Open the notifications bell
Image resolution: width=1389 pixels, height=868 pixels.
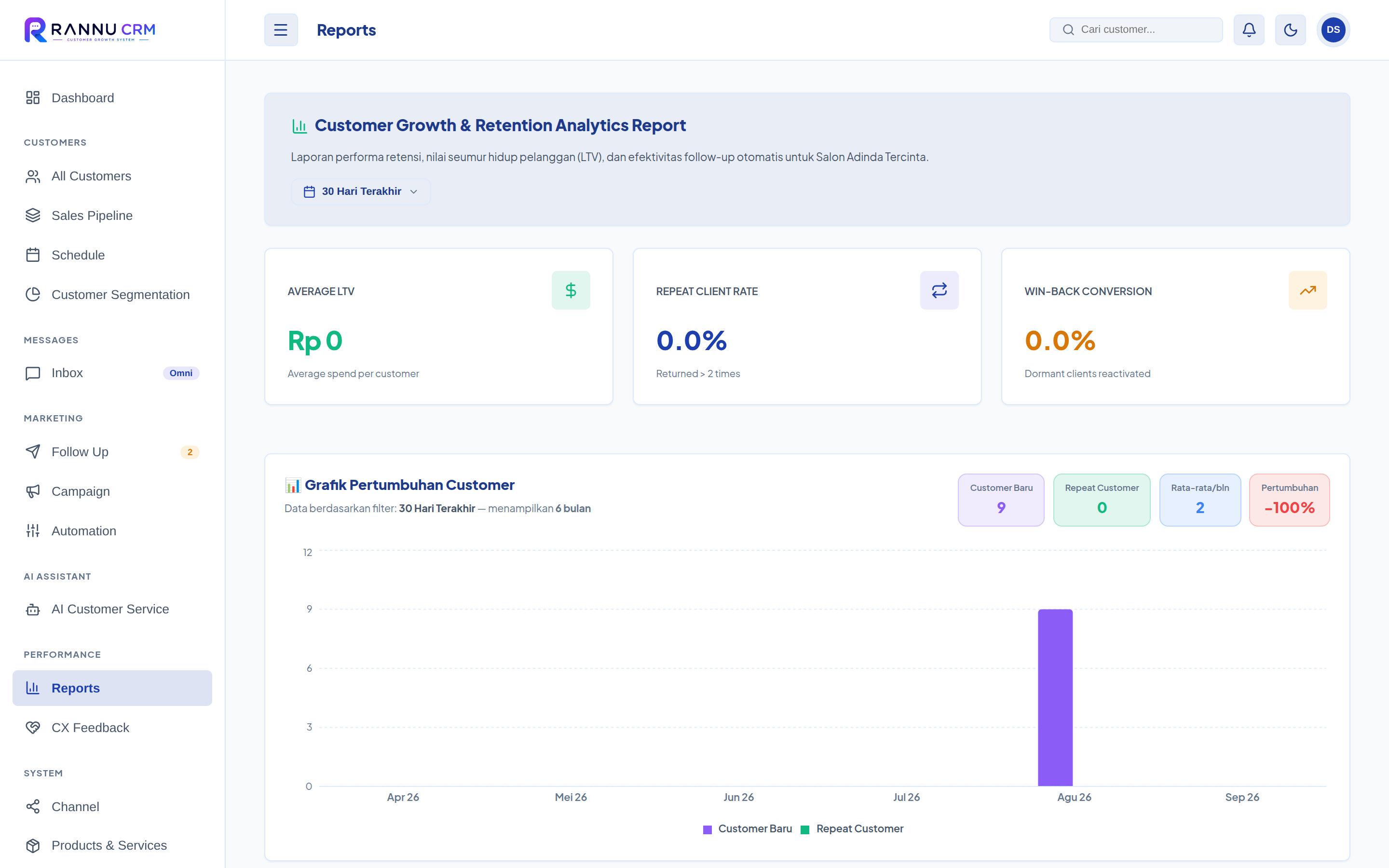1248,30
